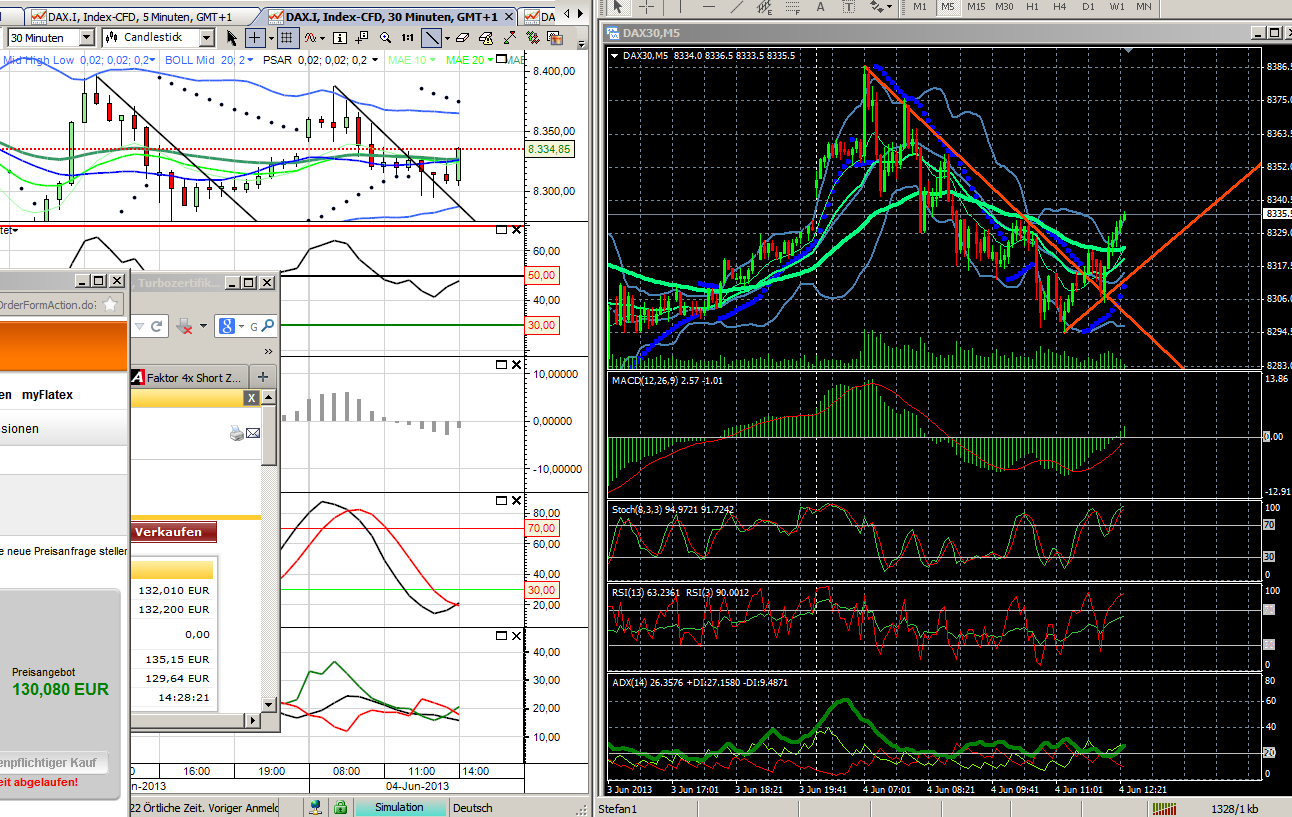The height and width of the screenshot is (817, 1292).
Task: Switch to H4 timeframe
Action: point(1060,6)
